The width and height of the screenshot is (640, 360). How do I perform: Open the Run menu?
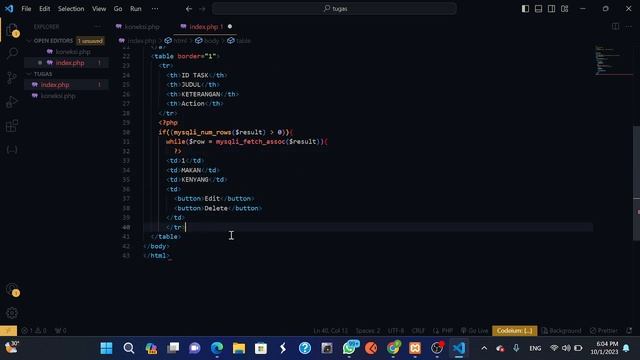point(136,9)
